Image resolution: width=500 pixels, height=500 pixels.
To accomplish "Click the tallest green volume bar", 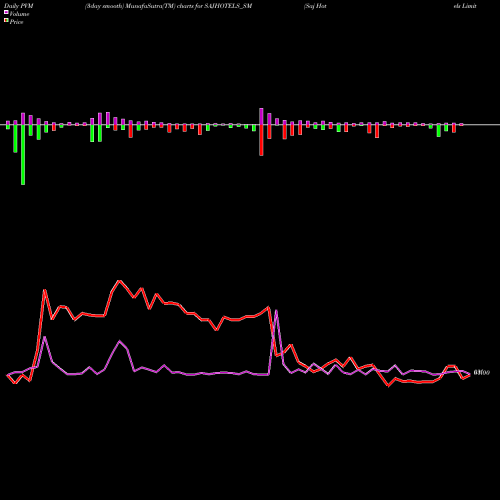I will pyautogui.click(x=23, y=155).
